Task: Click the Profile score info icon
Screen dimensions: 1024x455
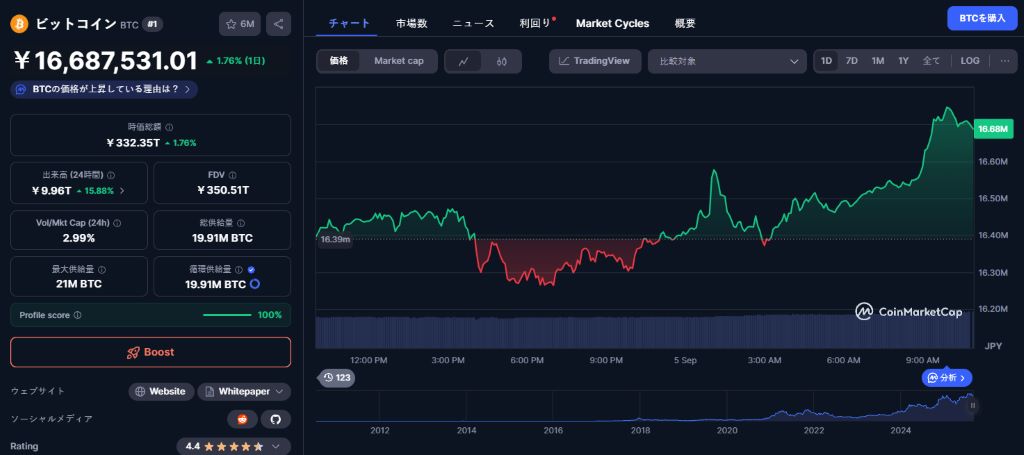Action: click(78, 315)
